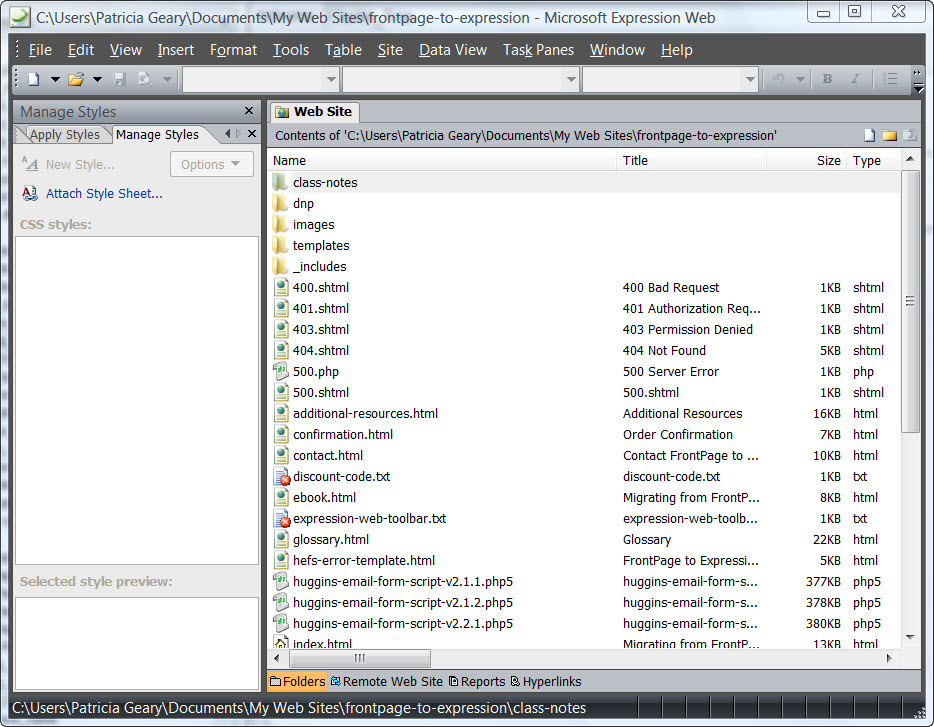Click the New Document toolbar icon
This screenshot has width=934, height=727.
click(34, 79)
